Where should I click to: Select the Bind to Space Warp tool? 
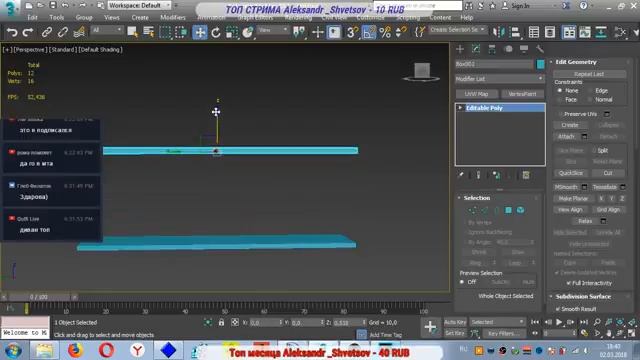coord(79,32)
